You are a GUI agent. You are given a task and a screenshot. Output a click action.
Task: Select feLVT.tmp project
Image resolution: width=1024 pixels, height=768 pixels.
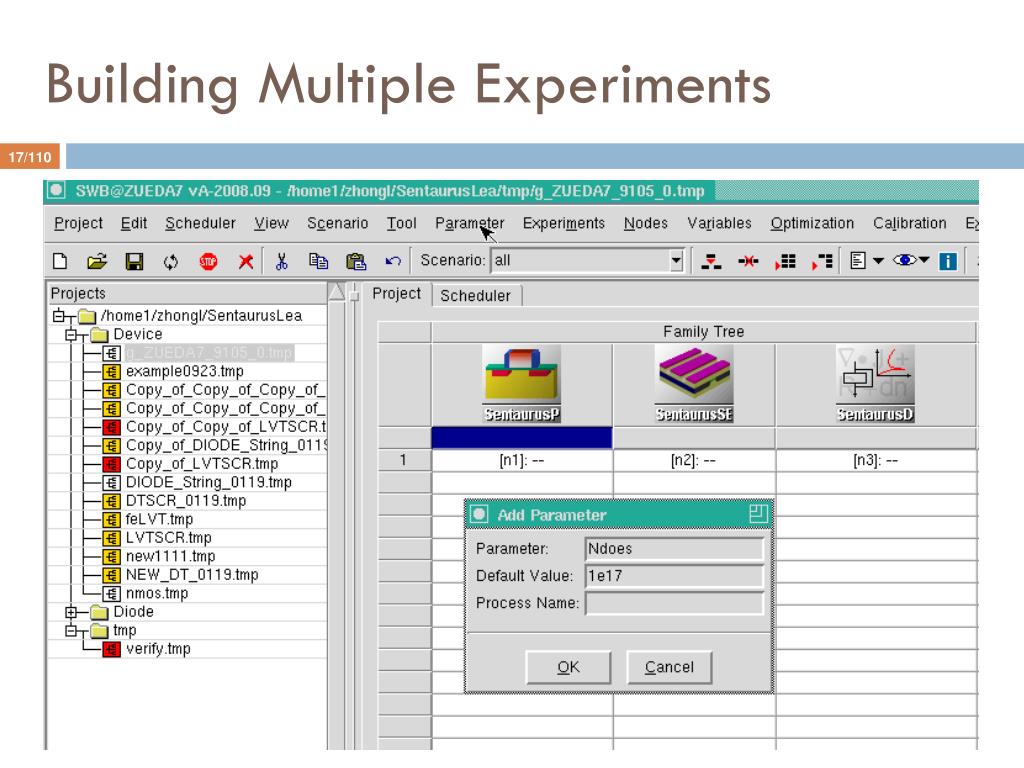point(159,520)
